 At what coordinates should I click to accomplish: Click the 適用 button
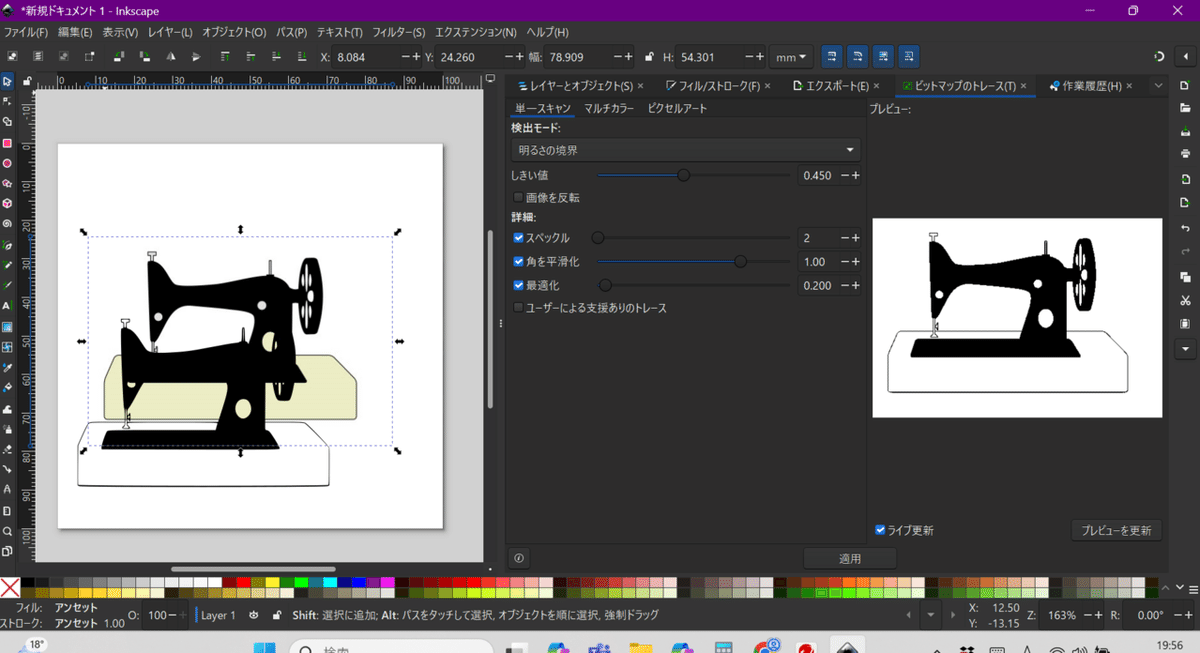(849, 558)
